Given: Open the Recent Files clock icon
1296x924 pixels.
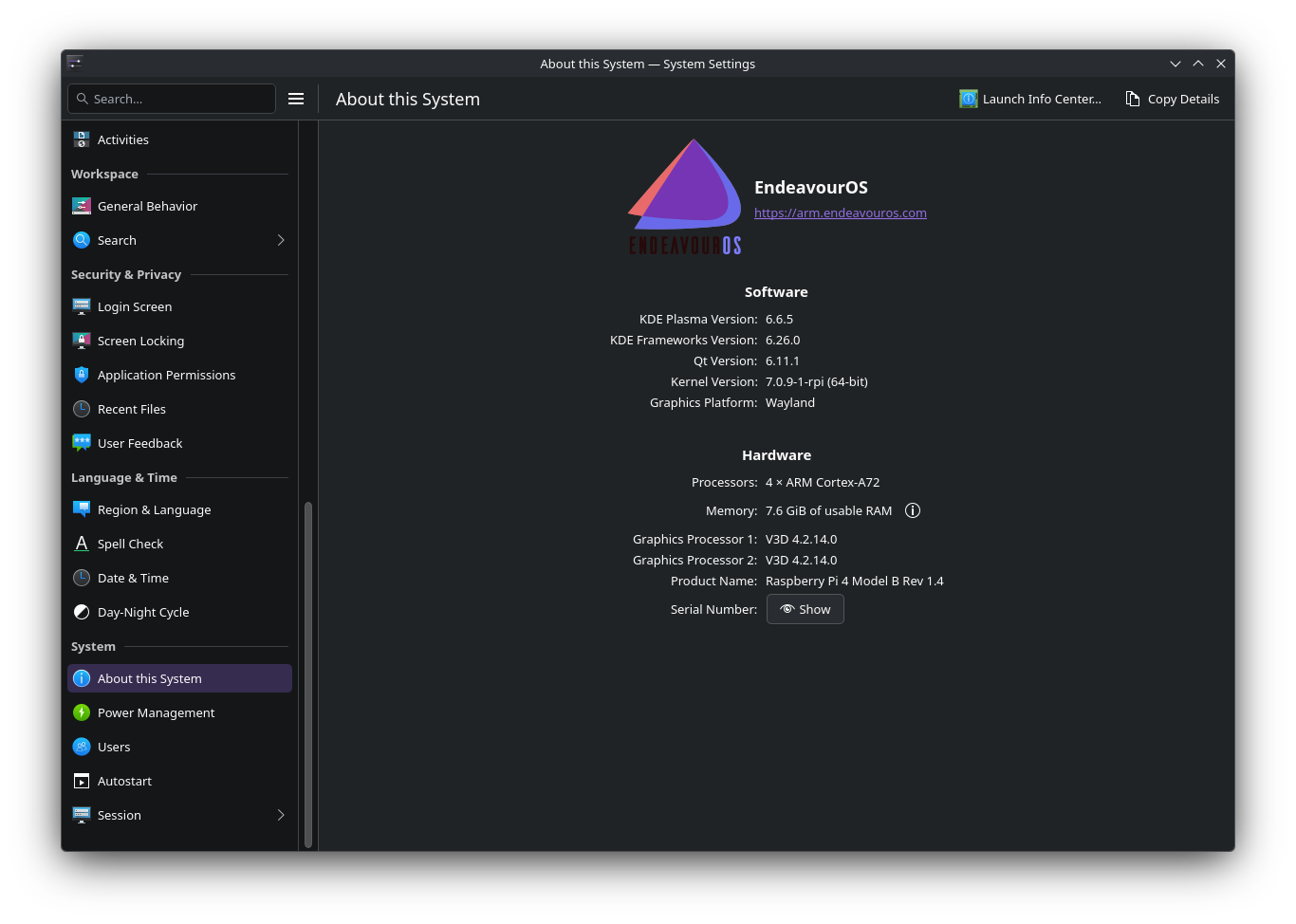Looking at the screenshot, I should 82,409.
